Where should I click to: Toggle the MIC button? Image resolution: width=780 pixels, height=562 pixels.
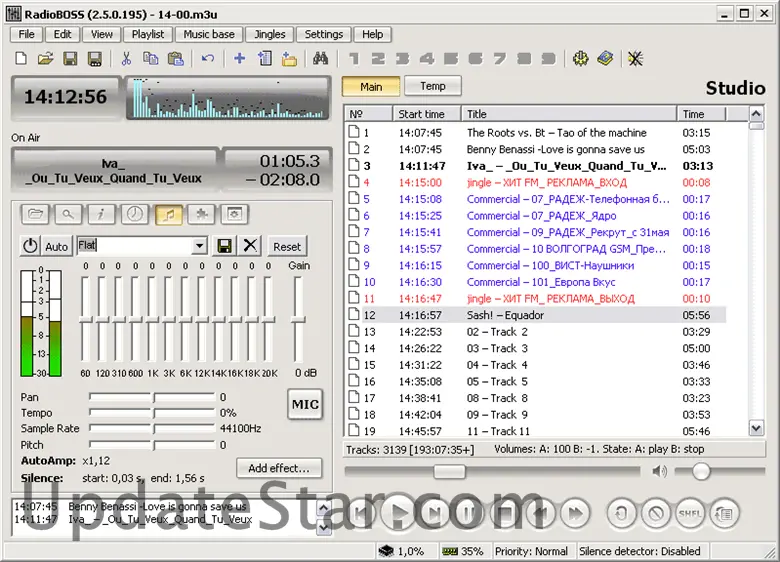coord(304,404)
